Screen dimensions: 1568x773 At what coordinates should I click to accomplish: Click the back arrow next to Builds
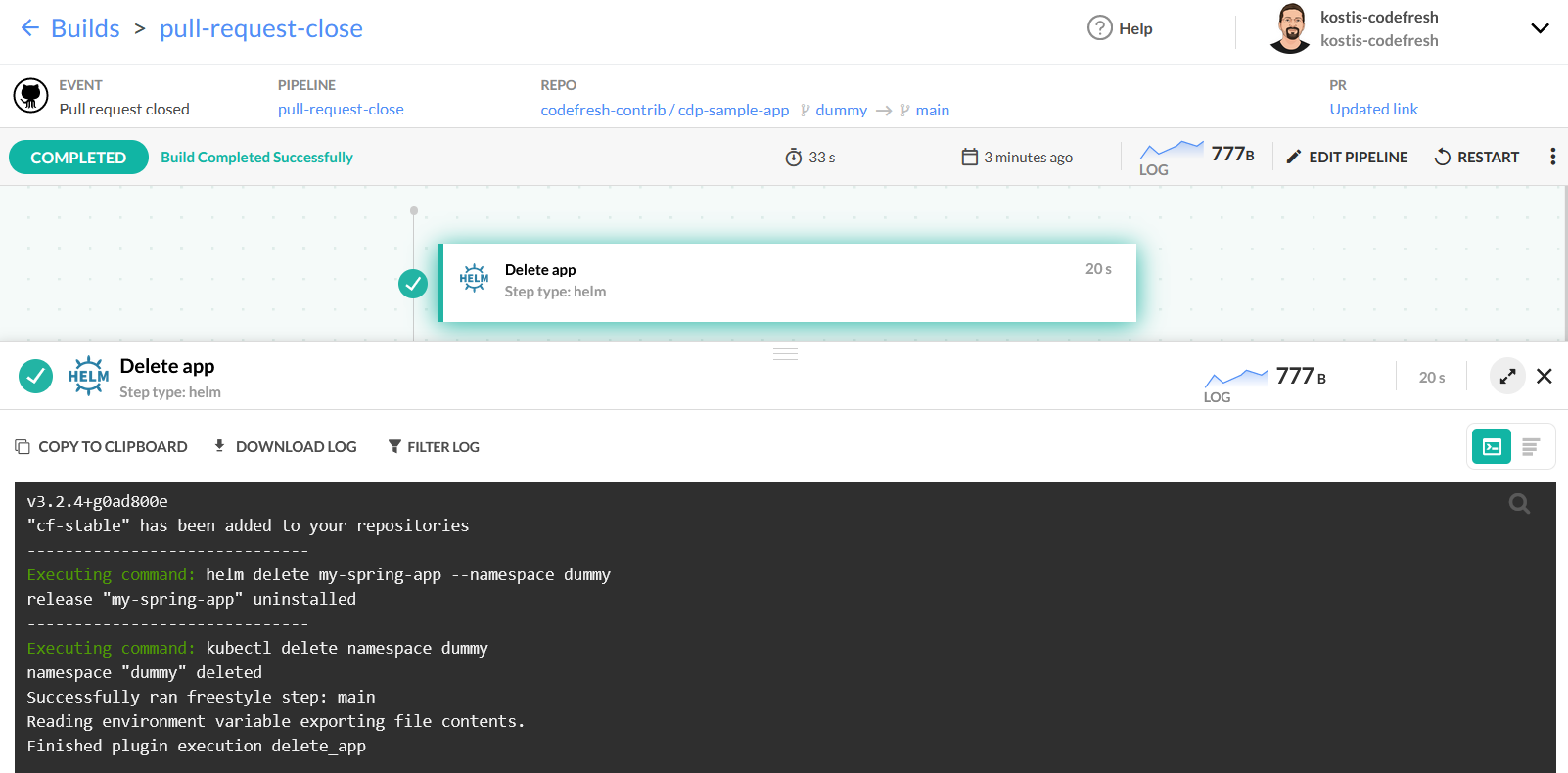[30, 28]
